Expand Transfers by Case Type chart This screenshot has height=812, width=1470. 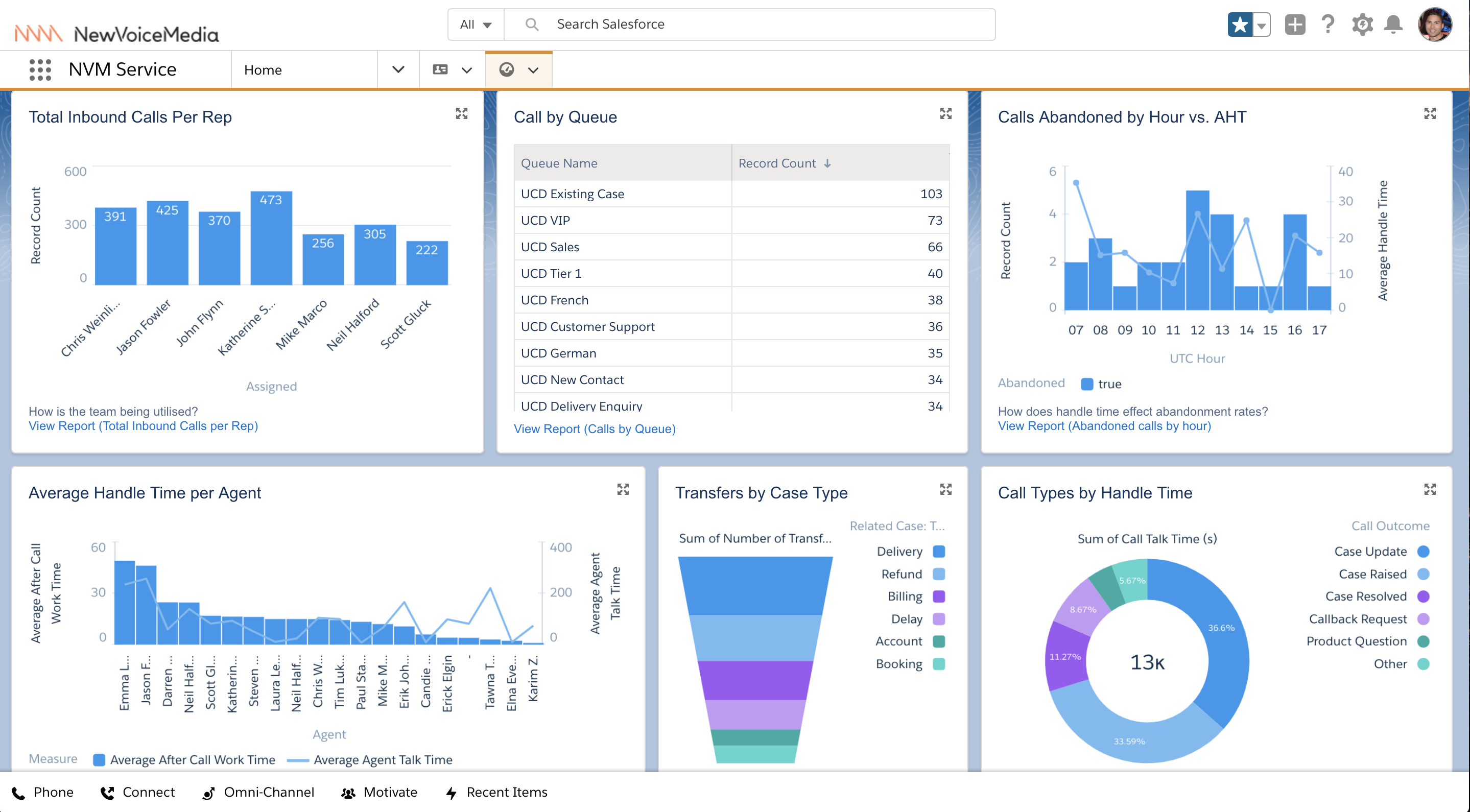[x=945, y=489]
